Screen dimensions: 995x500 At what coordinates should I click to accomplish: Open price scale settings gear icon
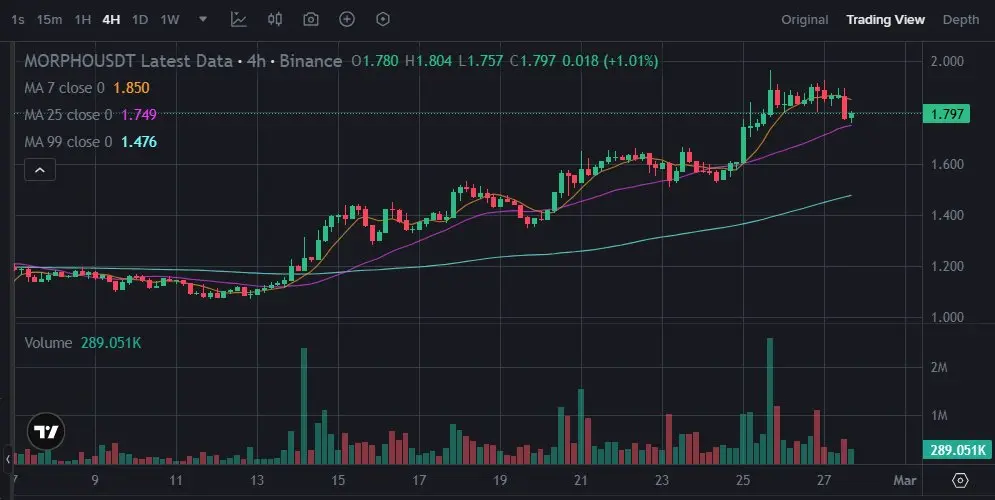click(960, 480)
